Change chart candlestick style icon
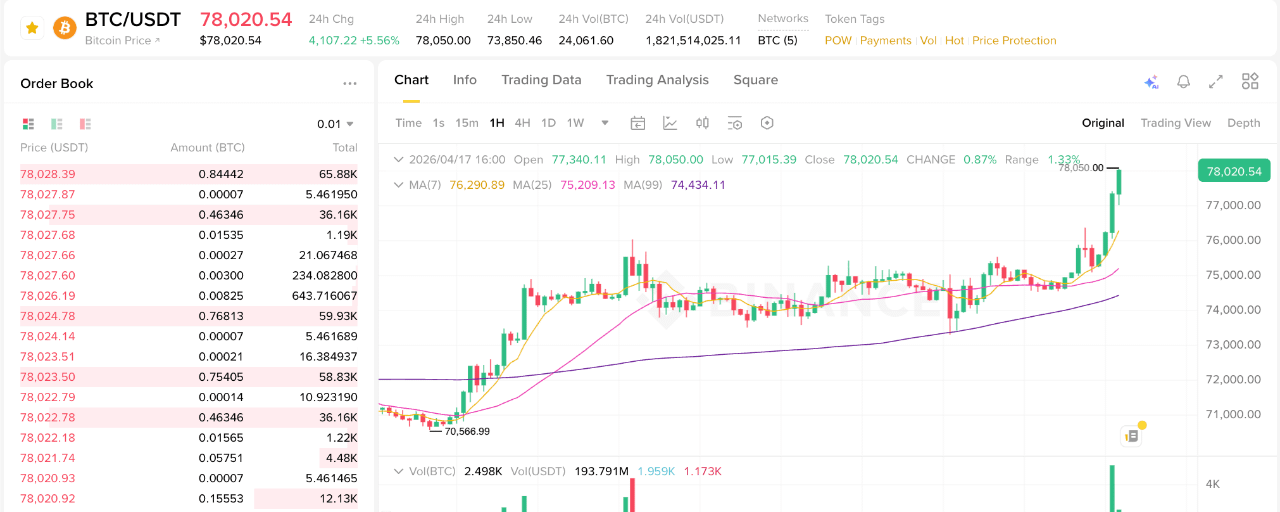The height and width of the screenshot is (512, 1280). point(703,123)
